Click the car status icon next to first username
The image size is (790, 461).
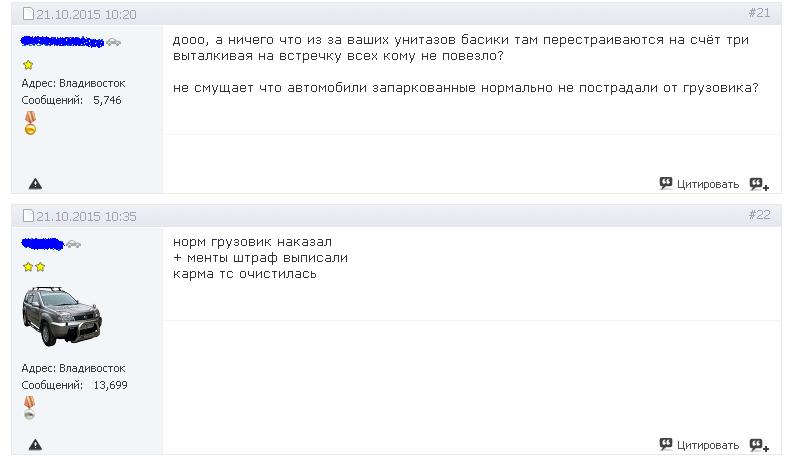pyautogui.click(x=114, y=42)
